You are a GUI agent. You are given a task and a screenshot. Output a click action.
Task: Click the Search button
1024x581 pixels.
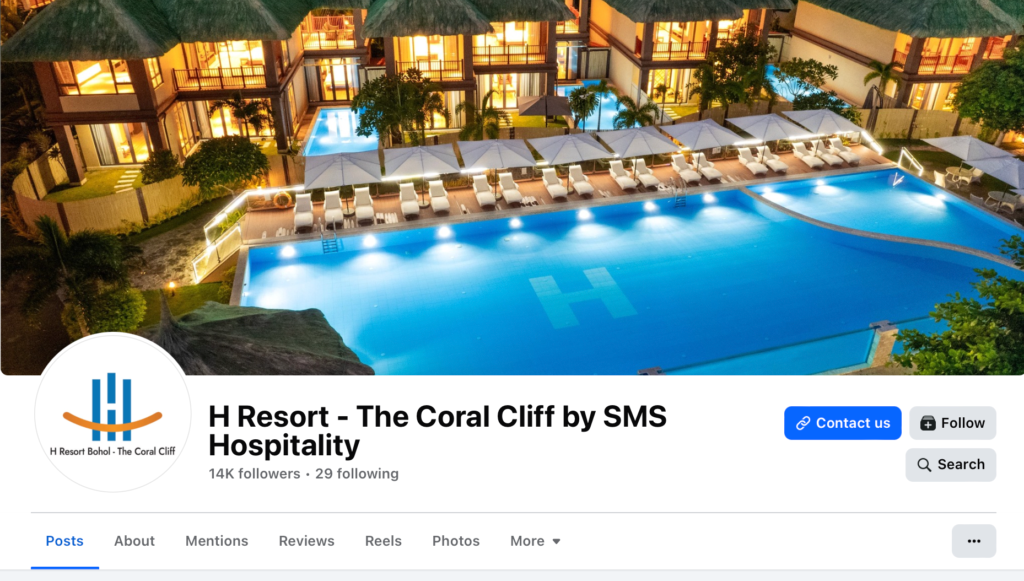pos(950,465)
